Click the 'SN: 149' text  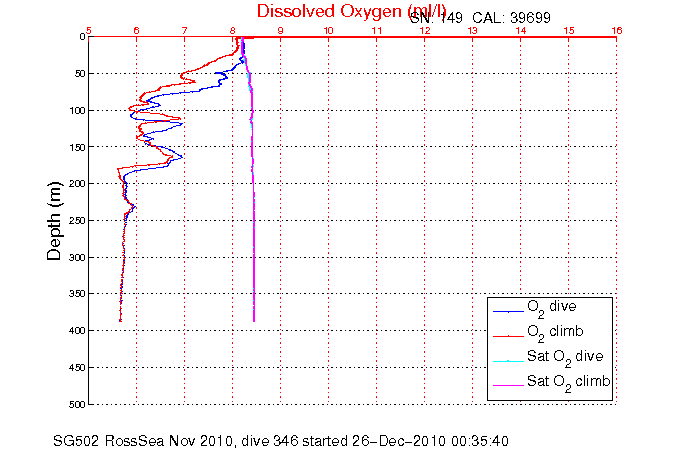pyautogui.click(x=436, y=18)
